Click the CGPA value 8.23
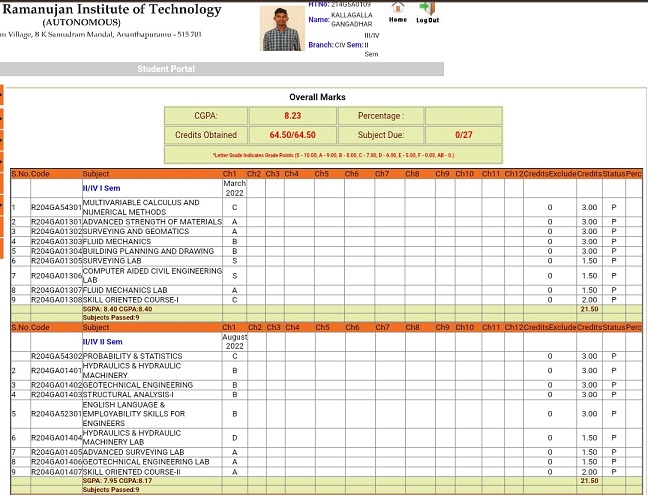 pyautogui.click(x=293, y=116)
